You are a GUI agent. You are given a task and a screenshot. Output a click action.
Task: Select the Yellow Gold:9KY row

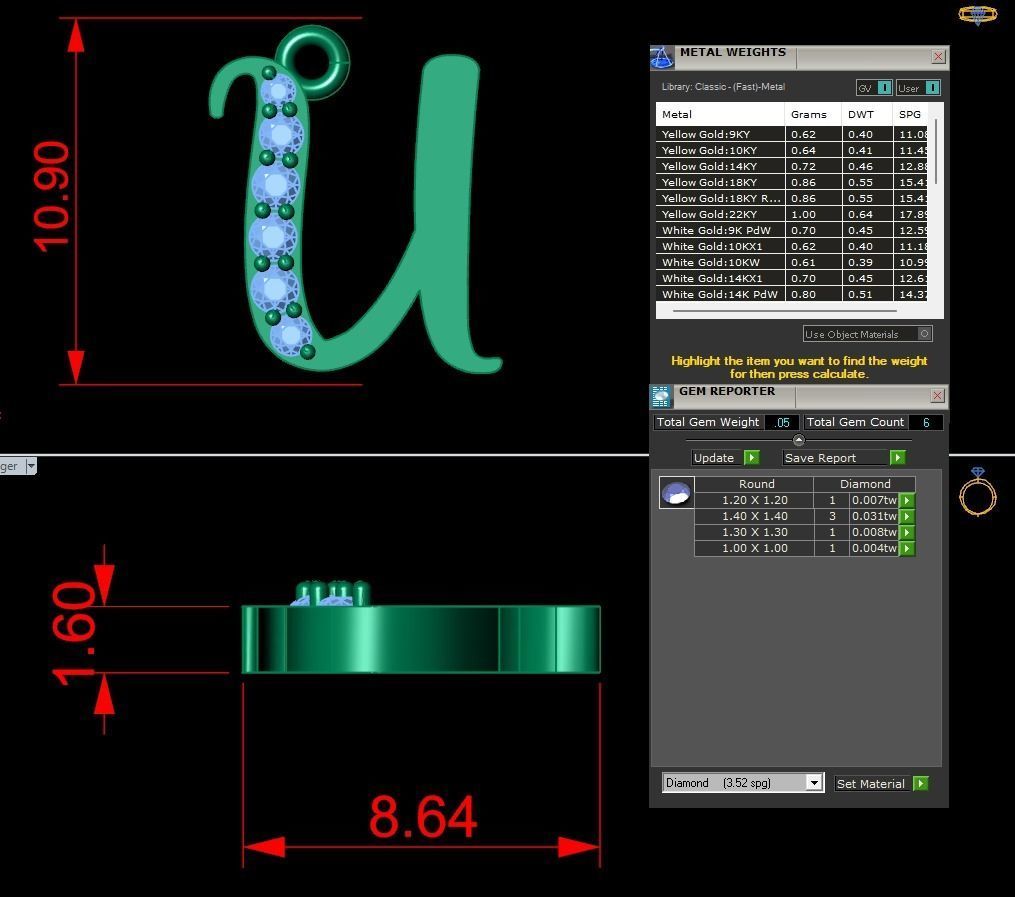pos(791,134)
